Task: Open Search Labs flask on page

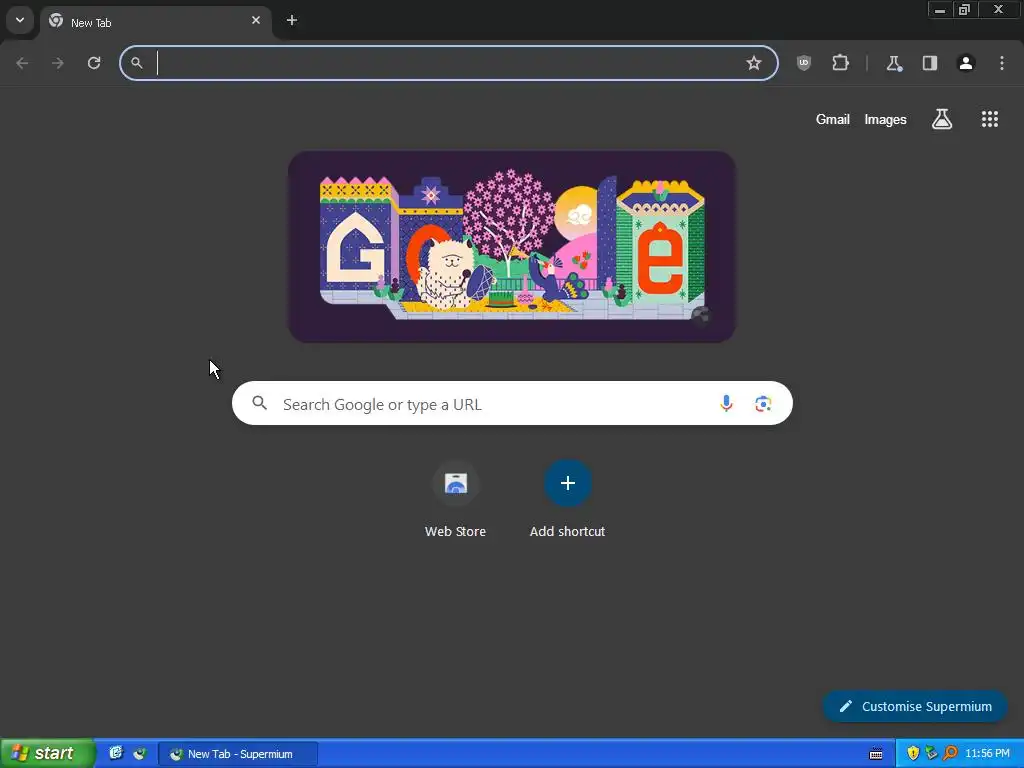Action: click(x=942, y=119)
